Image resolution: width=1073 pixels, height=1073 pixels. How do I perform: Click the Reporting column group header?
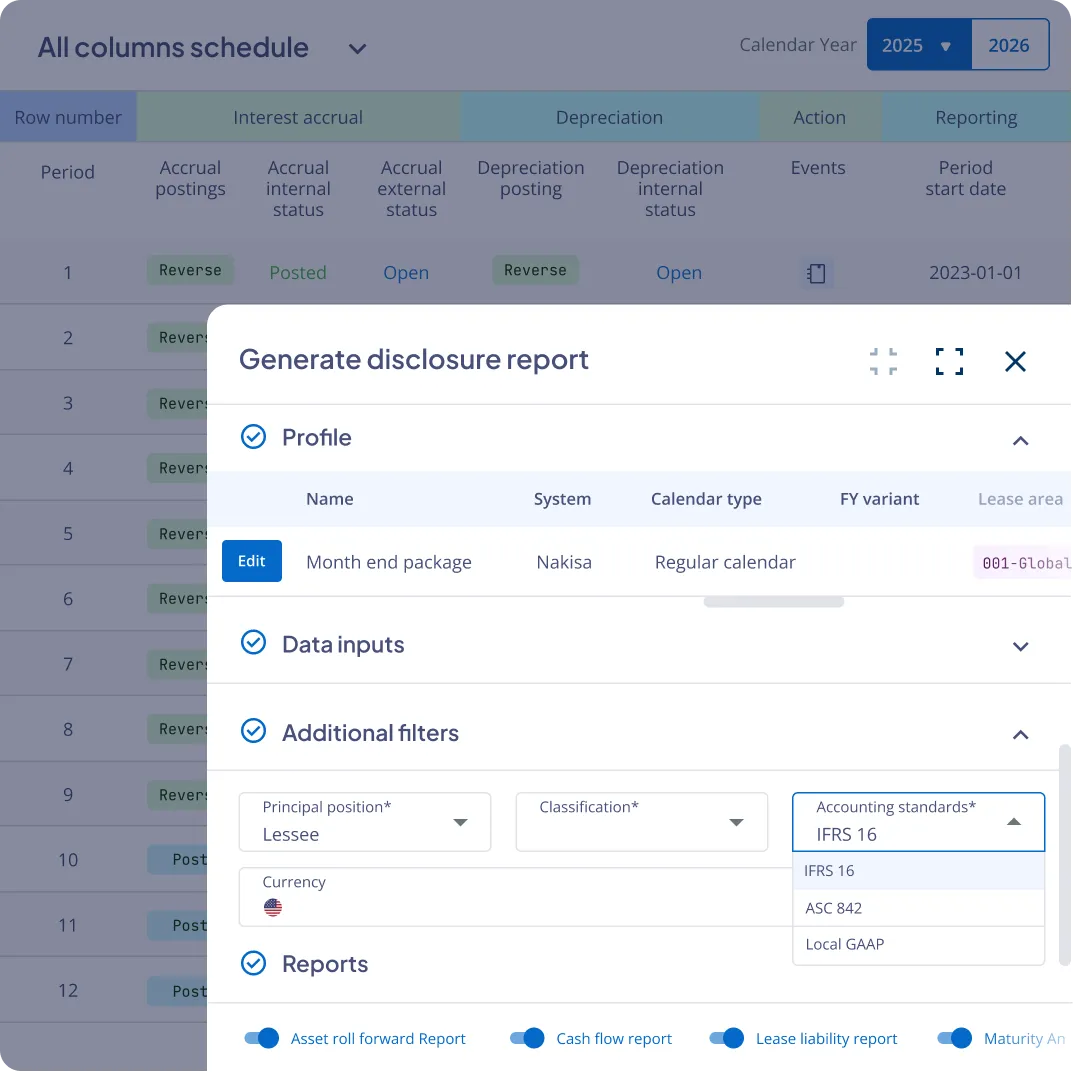(976, 117)
